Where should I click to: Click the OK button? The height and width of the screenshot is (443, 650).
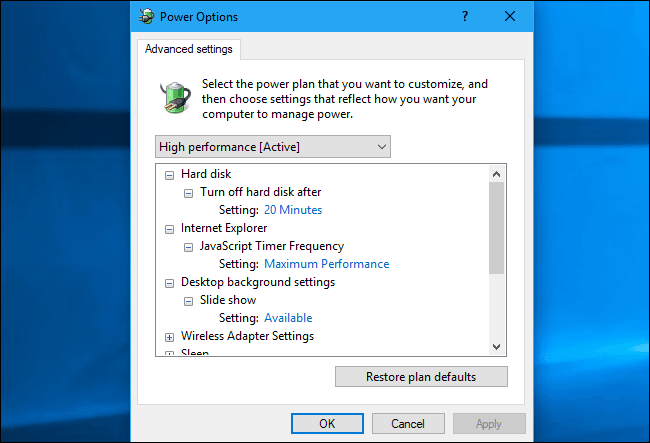327,424
